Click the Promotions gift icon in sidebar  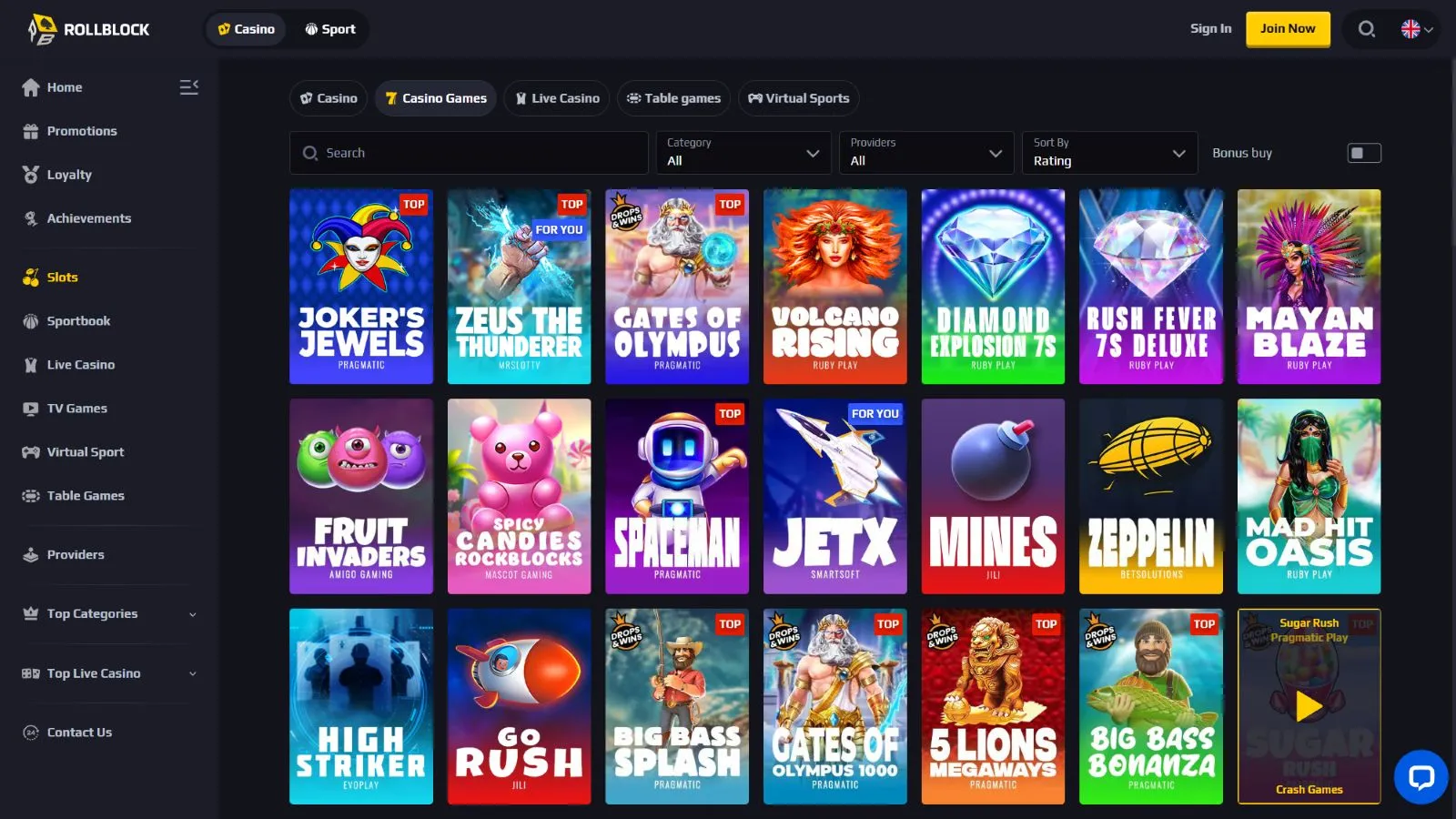tap(31, 131)
